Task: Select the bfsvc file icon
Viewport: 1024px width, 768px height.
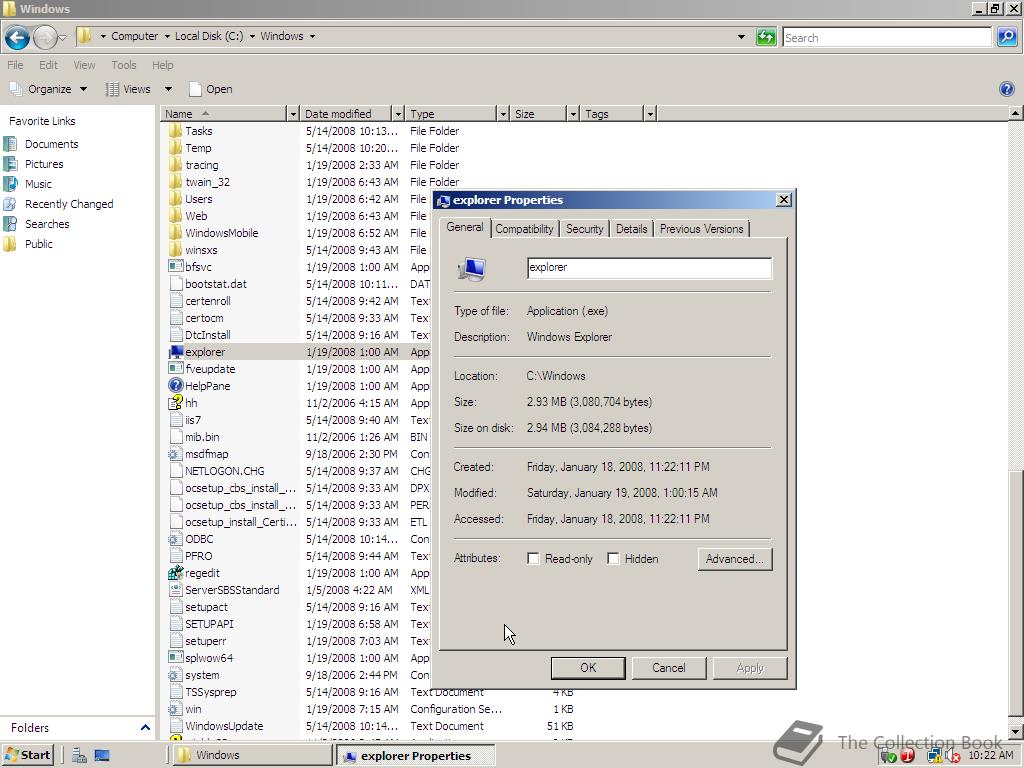Action: pyautogui.click(x=176, y=266)
